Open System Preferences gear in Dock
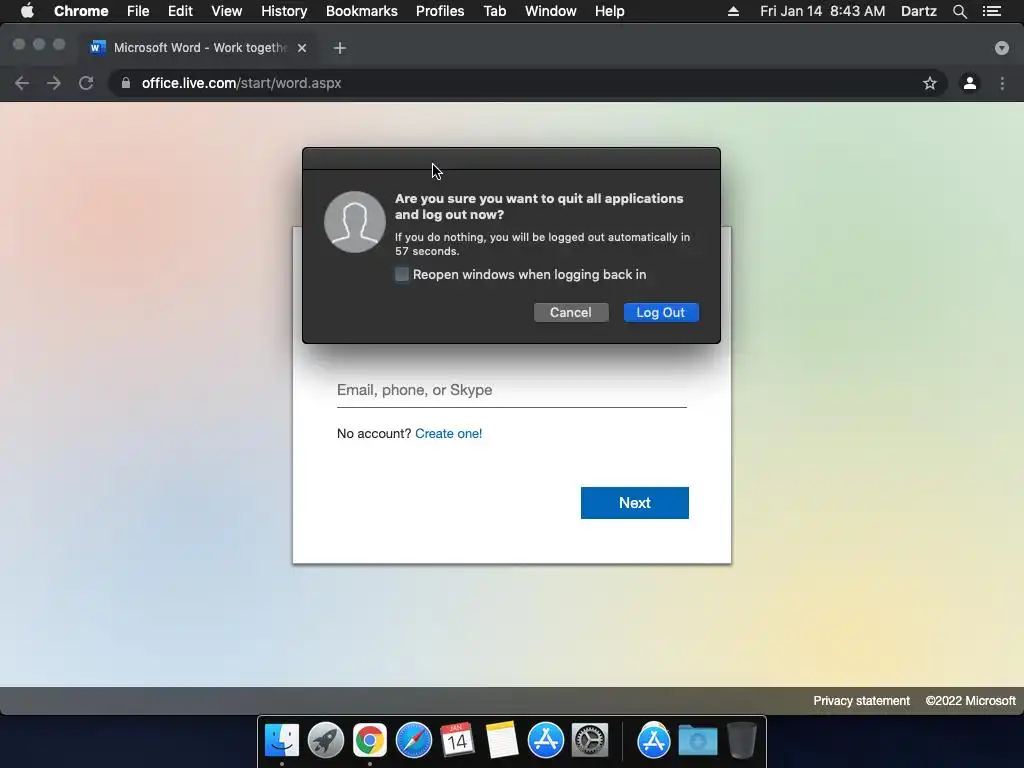 coord(590,741)
